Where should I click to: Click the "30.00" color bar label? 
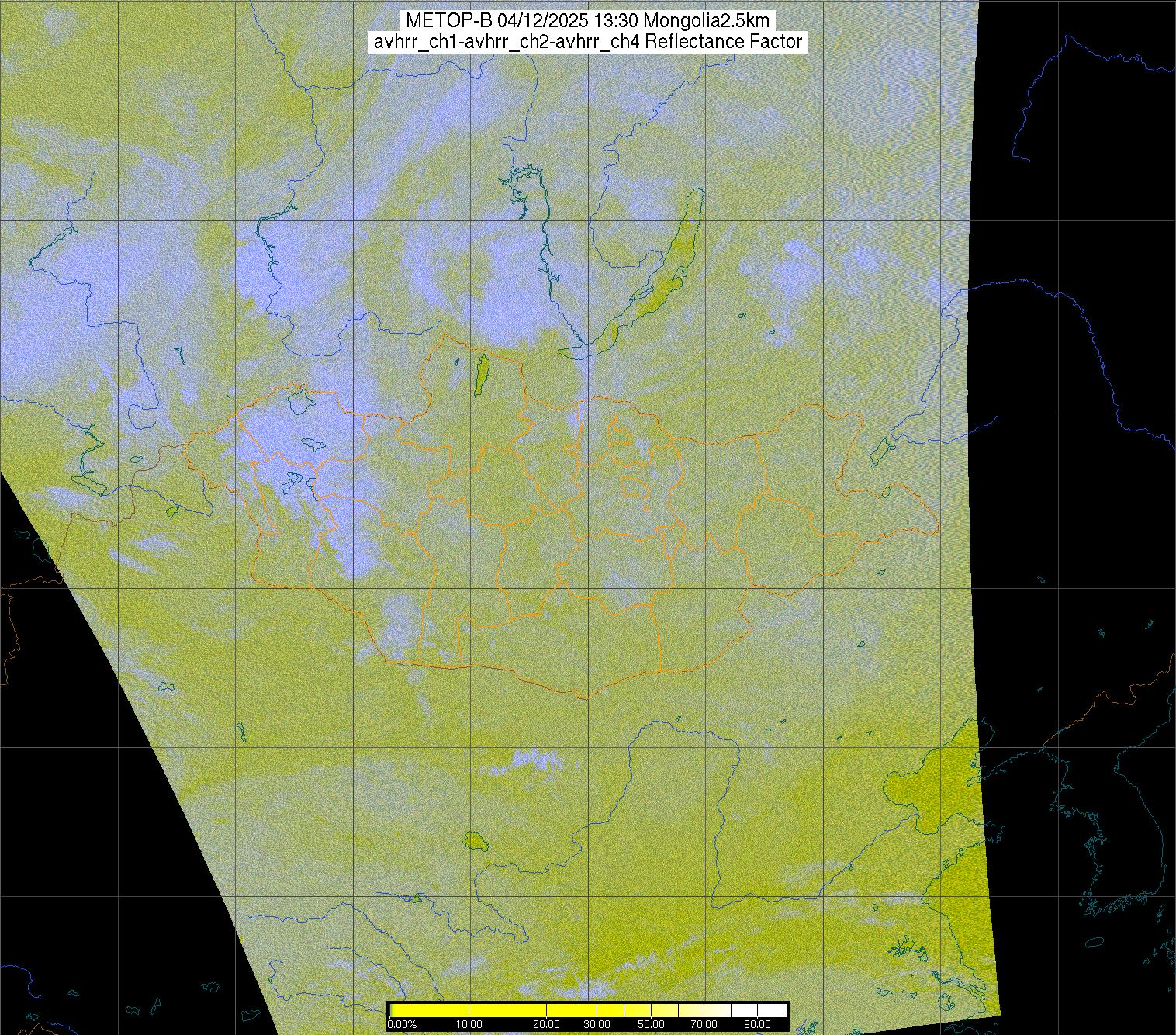pyautogui.click(x=596, y=1024)
